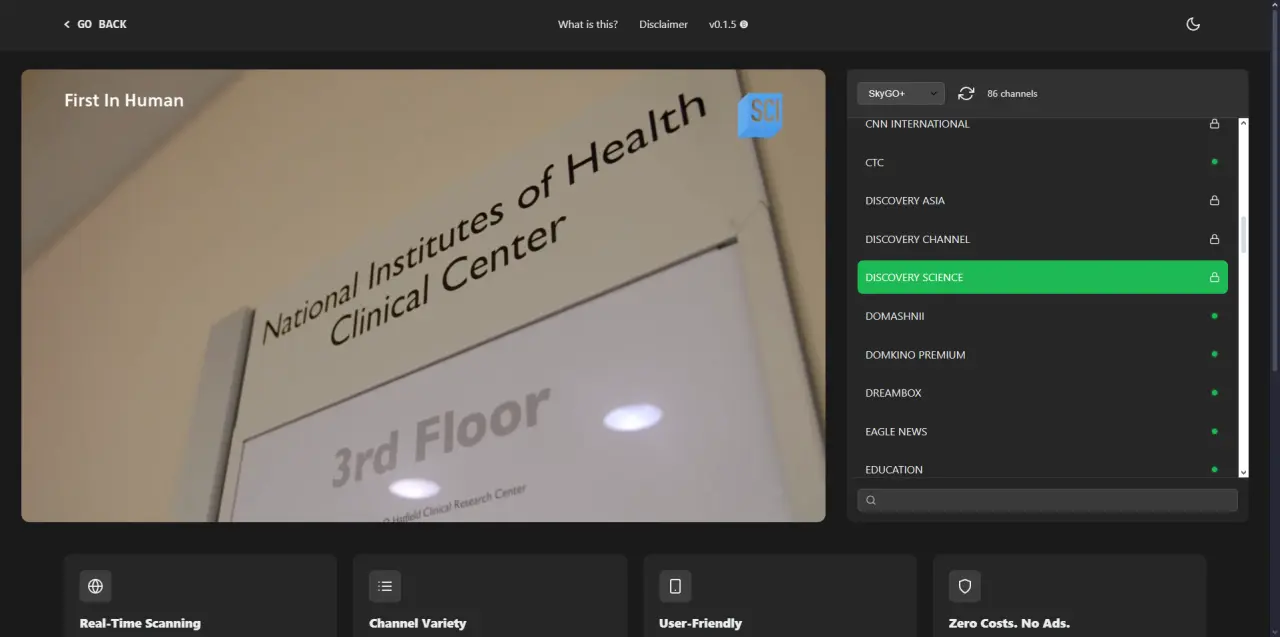Click lock icon on DISCOVERY CHANNEL row
The image size is (1280, 637).
click(1214, 239)
